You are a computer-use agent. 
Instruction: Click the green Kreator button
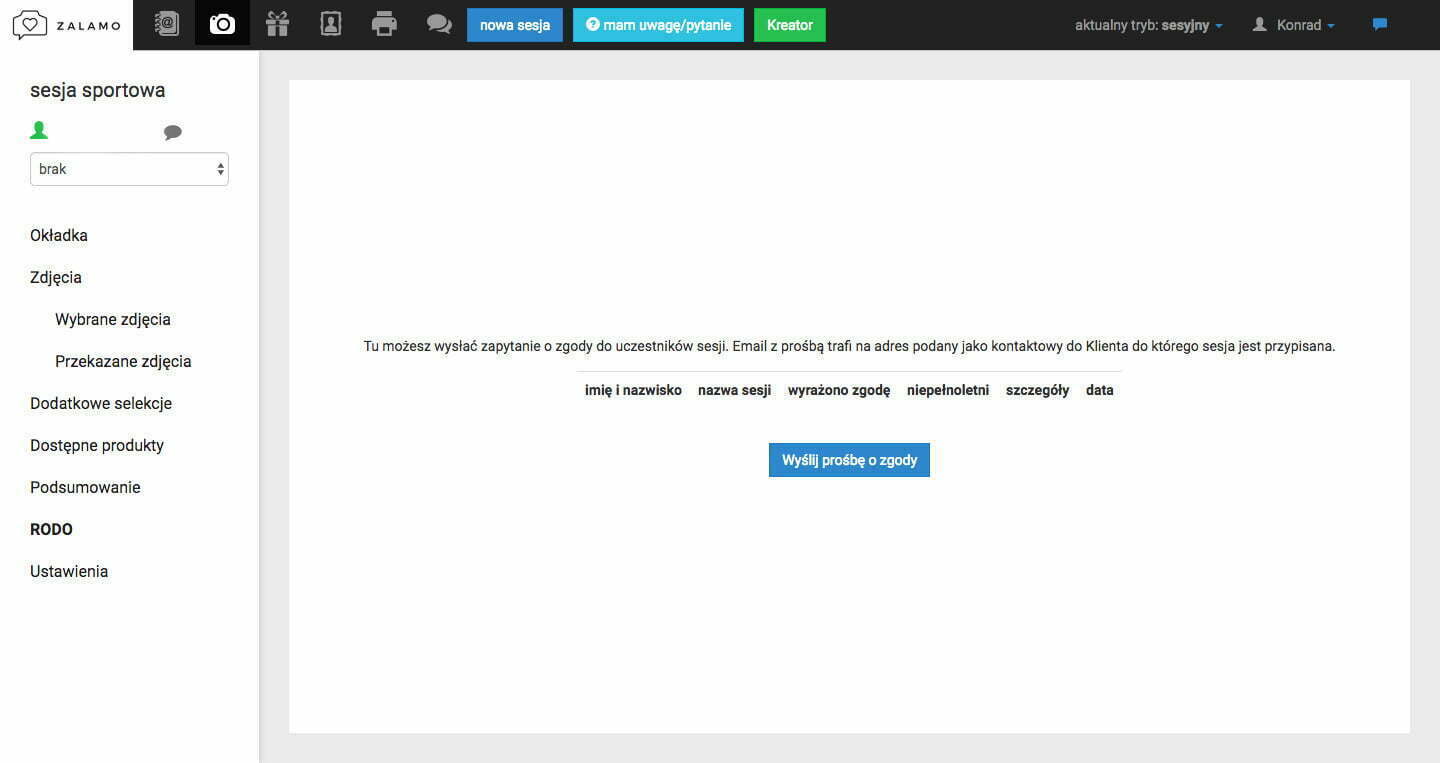pyautogui.click(x=789, y=25)
